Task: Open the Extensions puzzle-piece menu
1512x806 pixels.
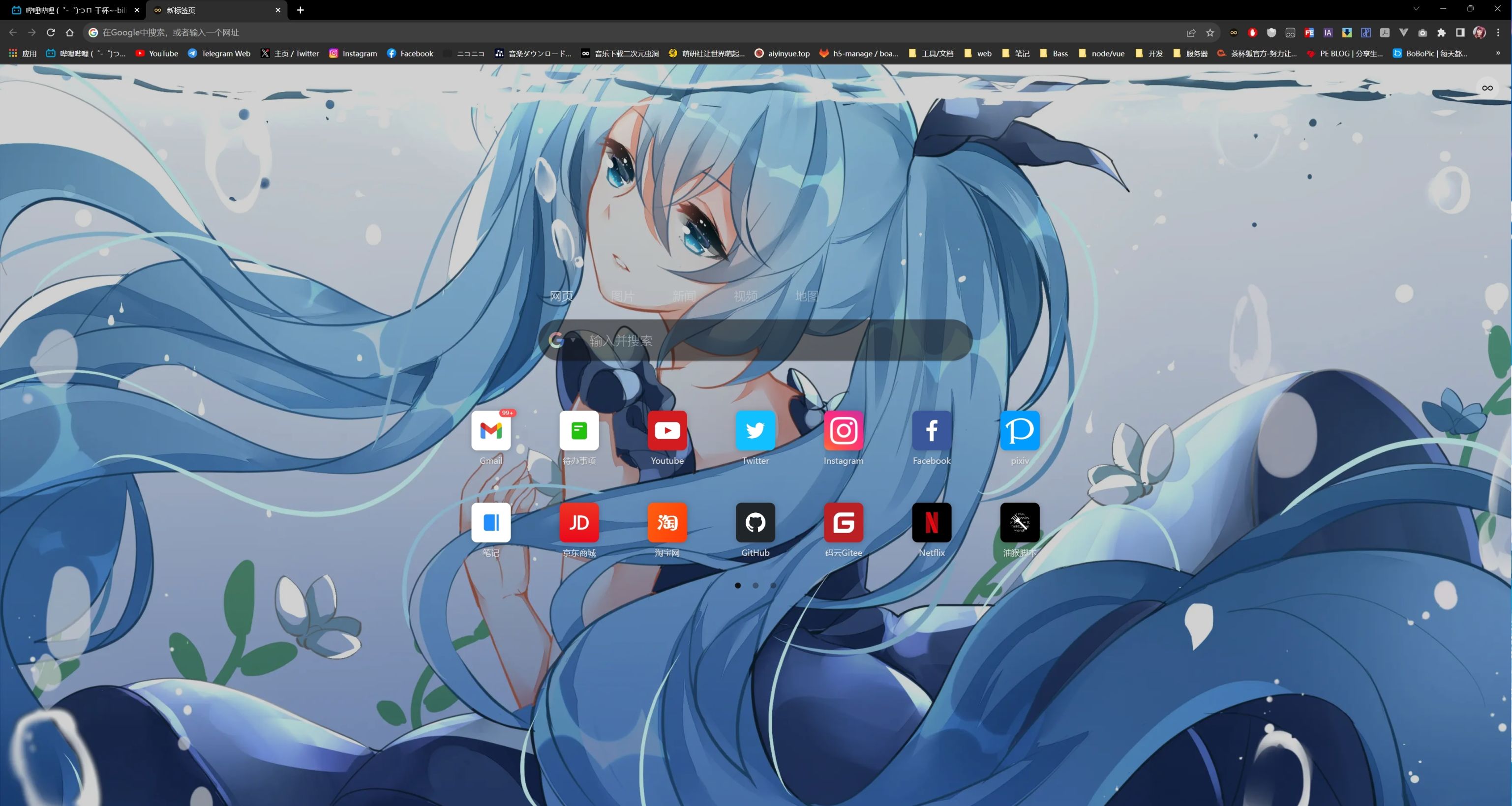Action: click(x=1441, y=32)
